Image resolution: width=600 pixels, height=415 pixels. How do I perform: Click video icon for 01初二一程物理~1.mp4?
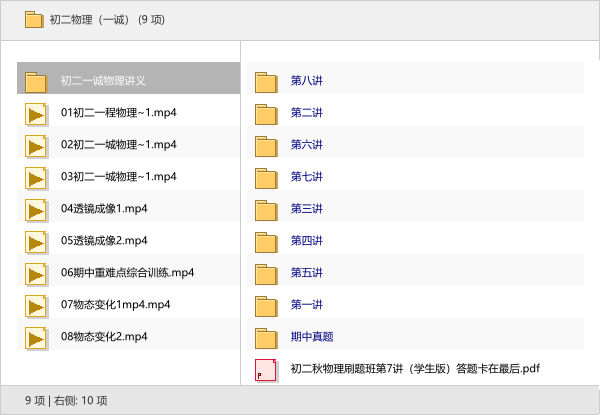(x=36, y=113)
